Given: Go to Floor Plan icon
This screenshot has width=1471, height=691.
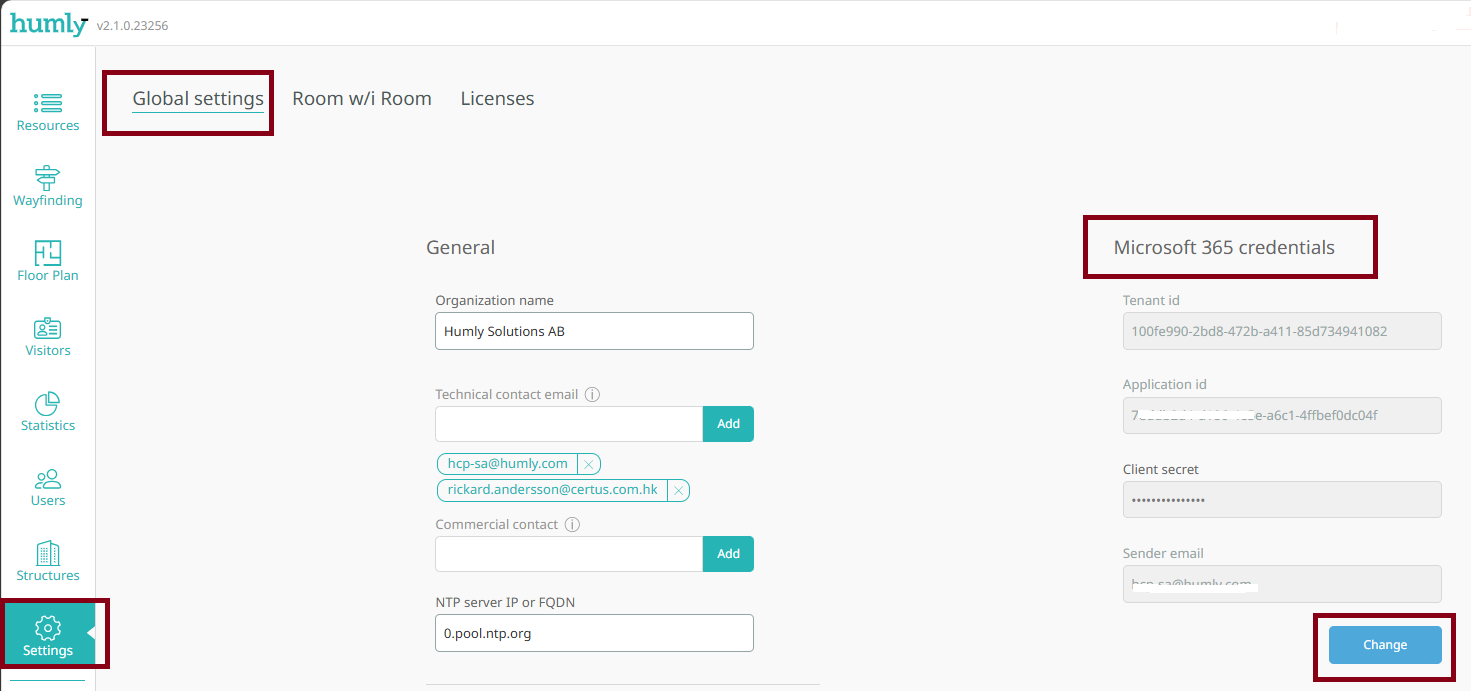Looking at the screenshot, I should (48, 252).
